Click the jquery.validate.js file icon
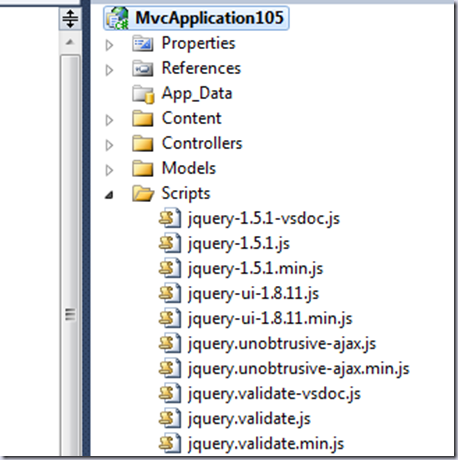 pyautogui.click(x=170, y=418)
